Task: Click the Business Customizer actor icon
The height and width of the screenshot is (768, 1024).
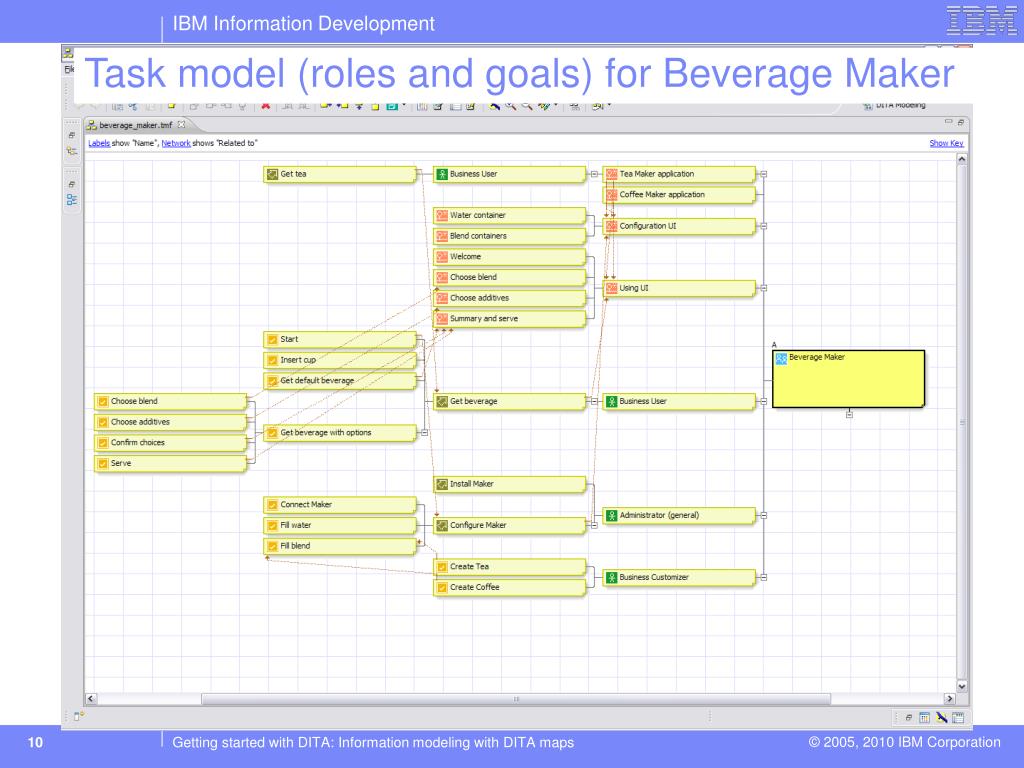Action: pyautogui.click(x=612, y=578)
